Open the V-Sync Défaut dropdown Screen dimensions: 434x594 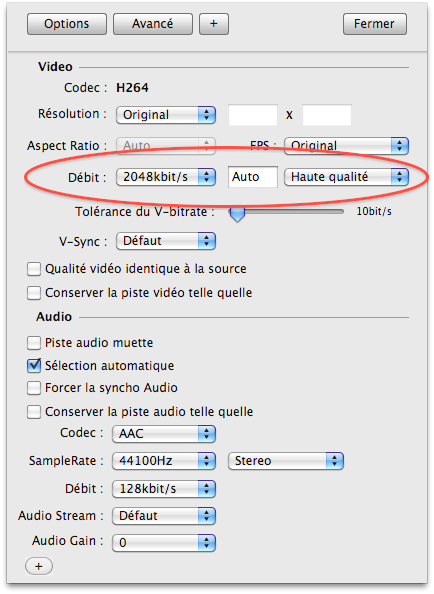[166, 241]
